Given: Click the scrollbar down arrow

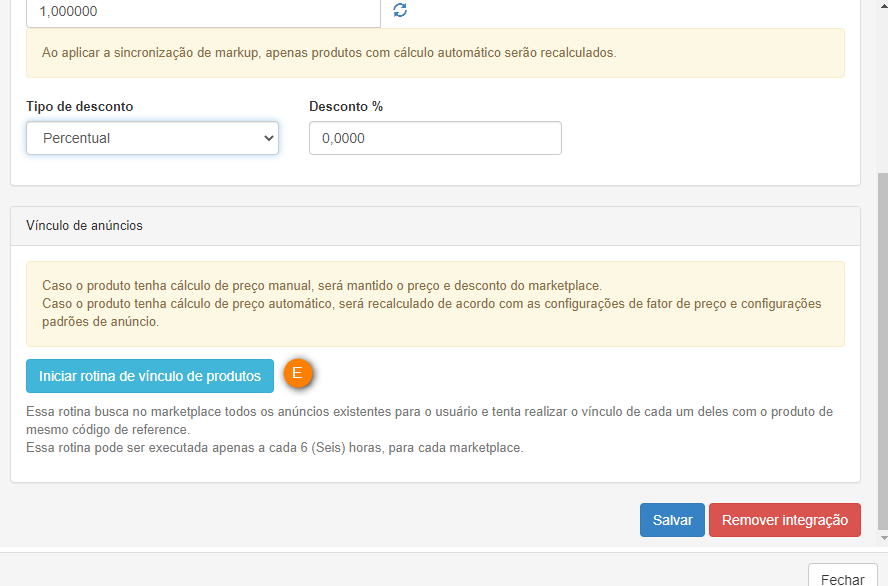Looking at the screenshot, I should click(x=883, y=538).
